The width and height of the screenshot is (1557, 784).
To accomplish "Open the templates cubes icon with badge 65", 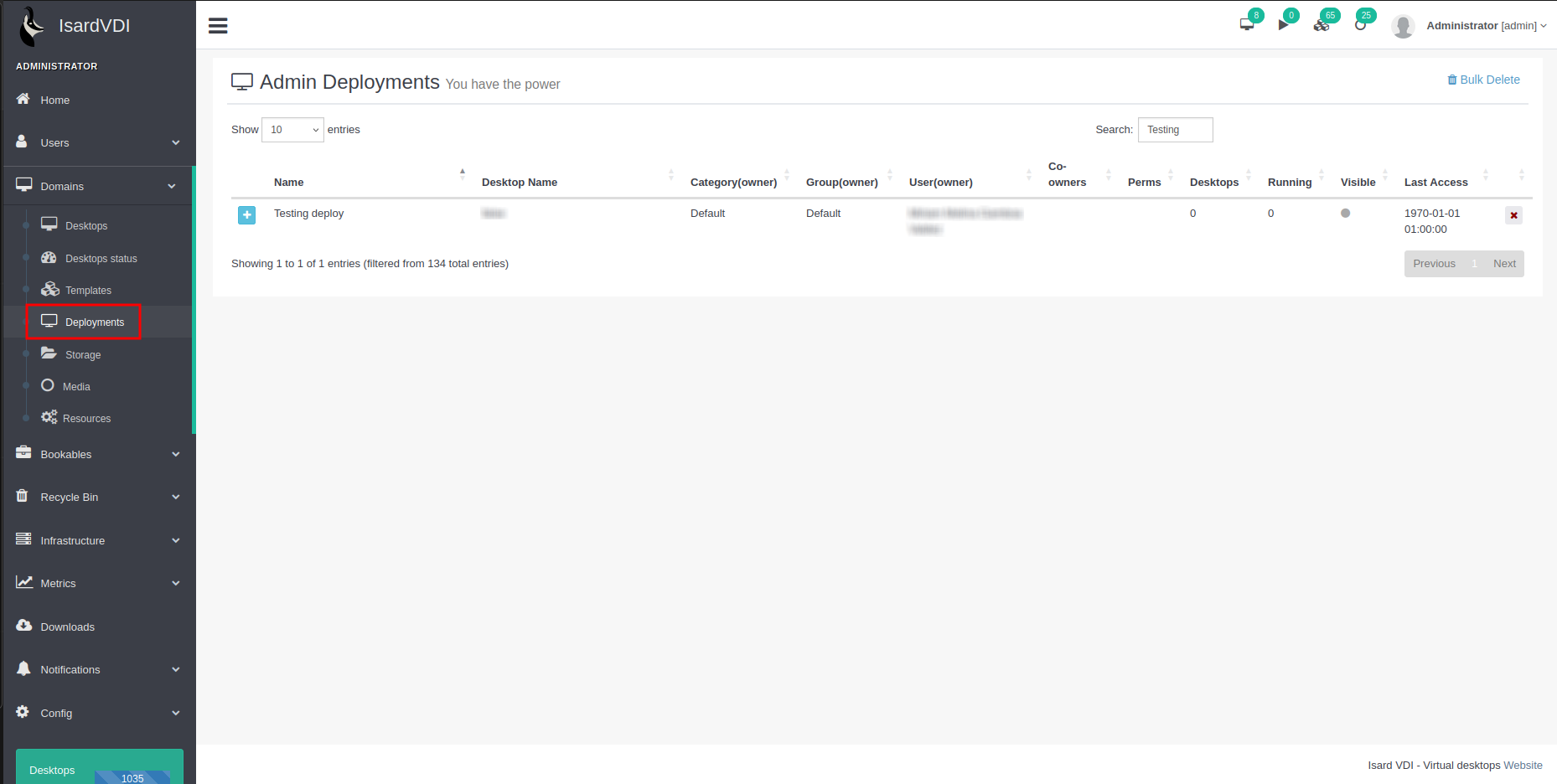I will point(1322,25).
